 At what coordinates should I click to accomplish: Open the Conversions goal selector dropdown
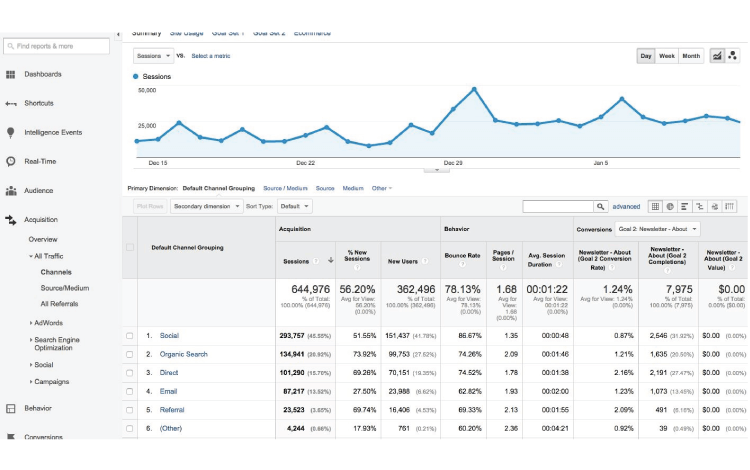coord(657,229)
